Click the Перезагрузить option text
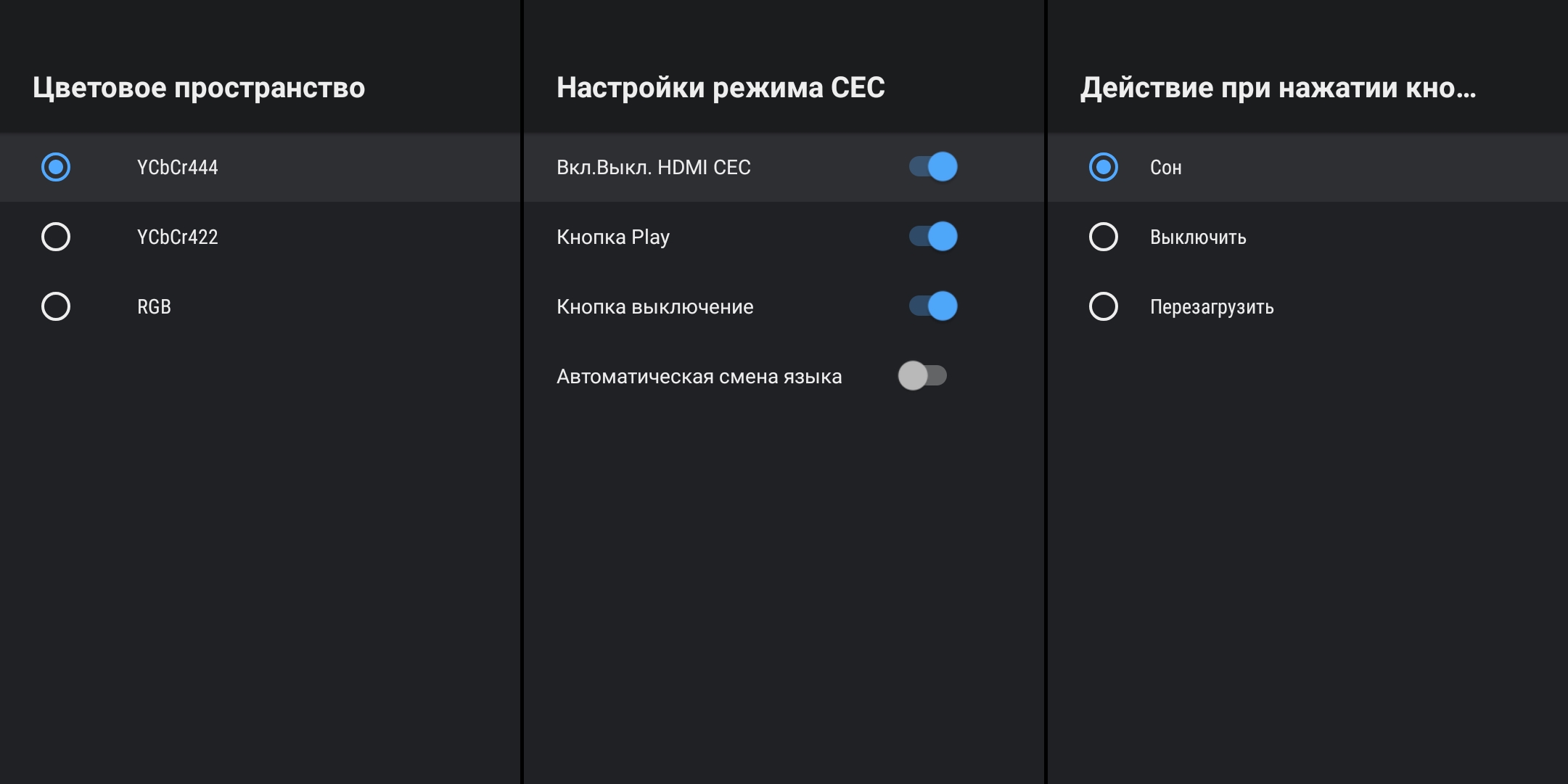Viewport: 1568px width, 784px height. click(x=1212, y=307)
